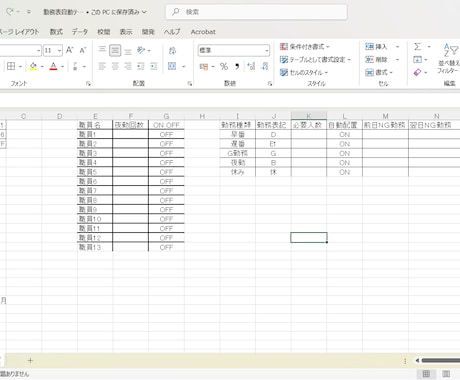Click the phonetic guide (furigana) icon
The image size is (460, 380).
(75, 66)
